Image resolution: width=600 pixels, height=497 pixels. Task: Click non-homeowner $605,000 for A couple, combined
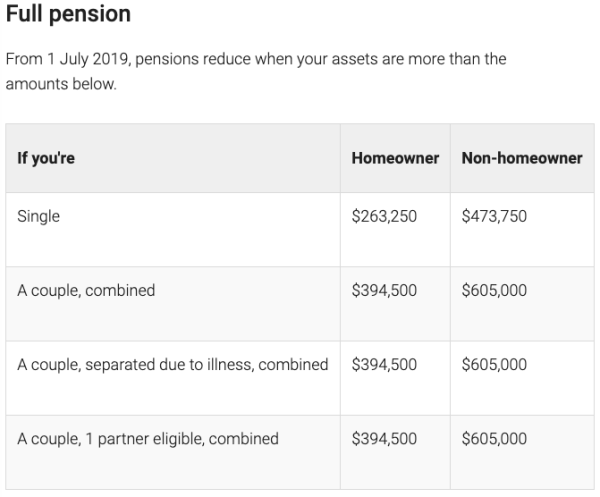pos(494,291)
